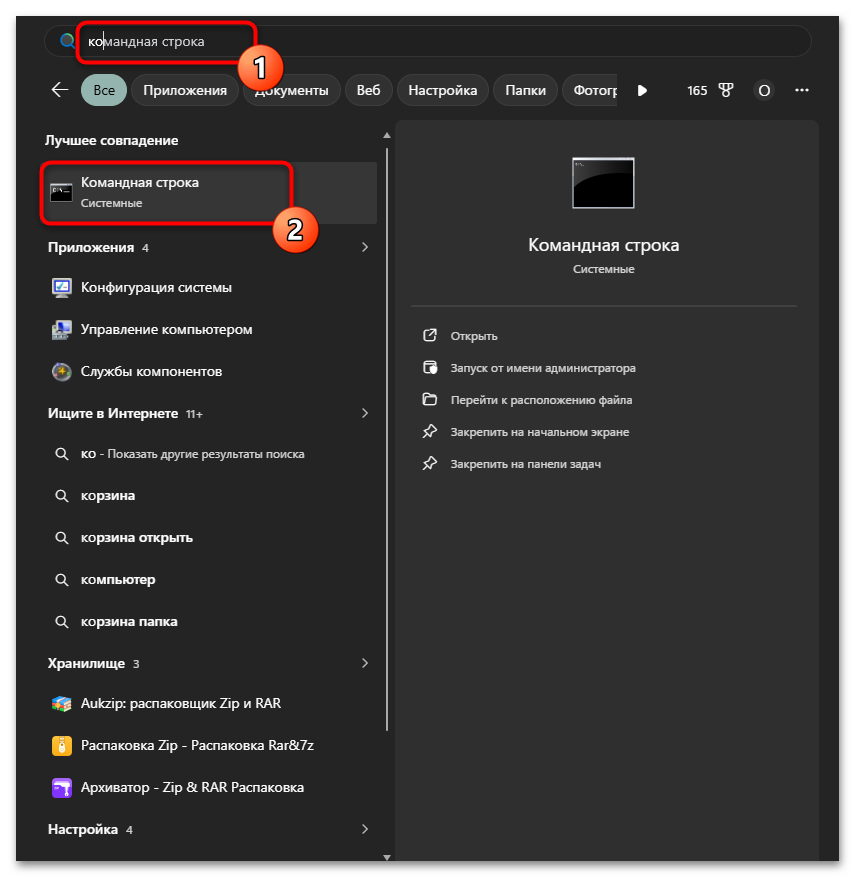This screenshot has height=877, width=855.
Task: Expand the Настройка results section chevron
Action: [x=365, y=829]
